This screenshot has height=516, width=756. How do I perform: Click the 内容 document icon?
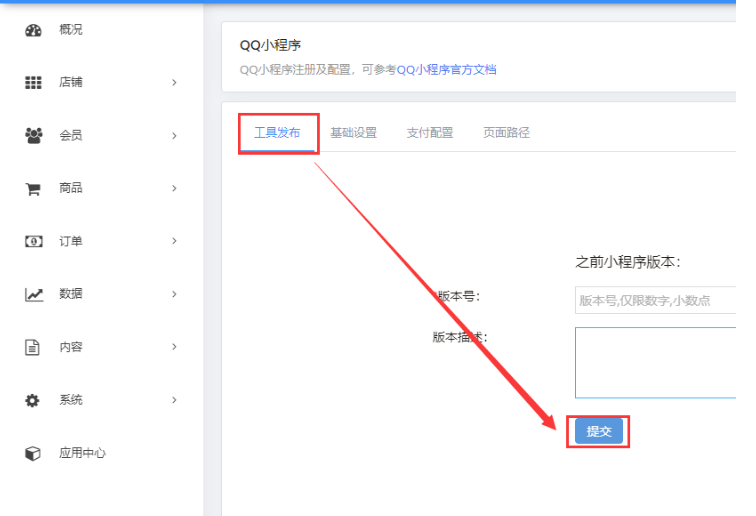(x=32, y=347)
